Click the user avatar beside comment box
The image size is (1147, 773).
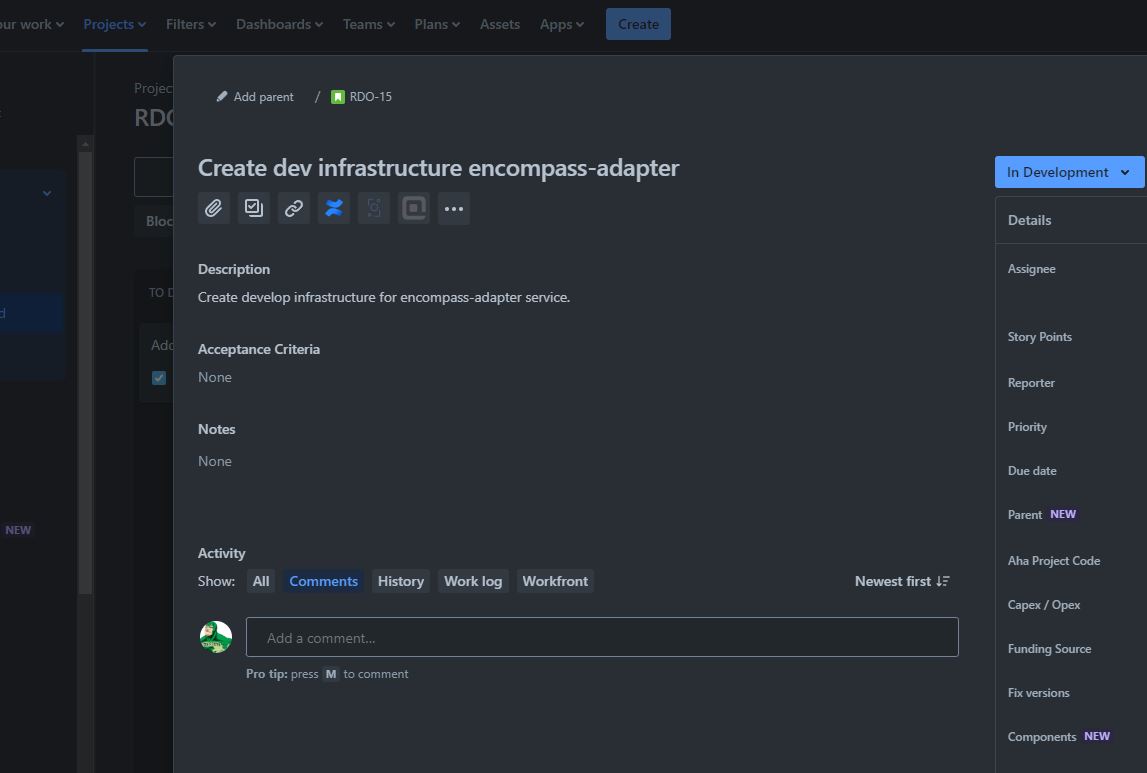[x=216, y=637]
